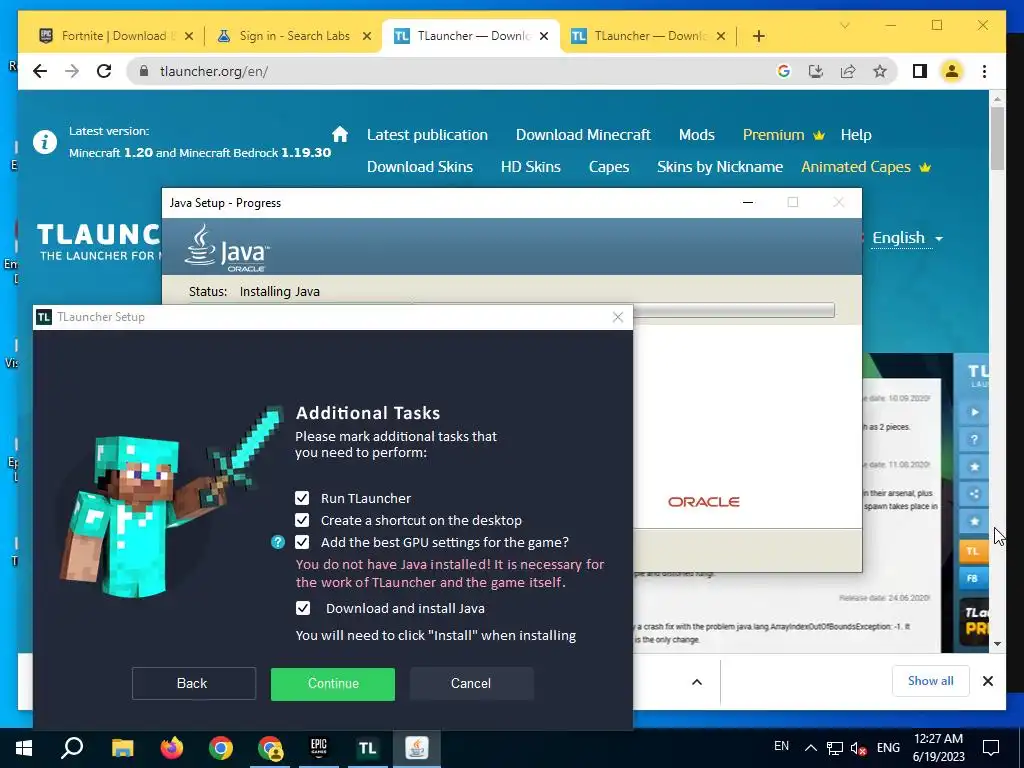Click the sidebar play icon on TLauncher page
1024x768 pixels.
[974, 412]
